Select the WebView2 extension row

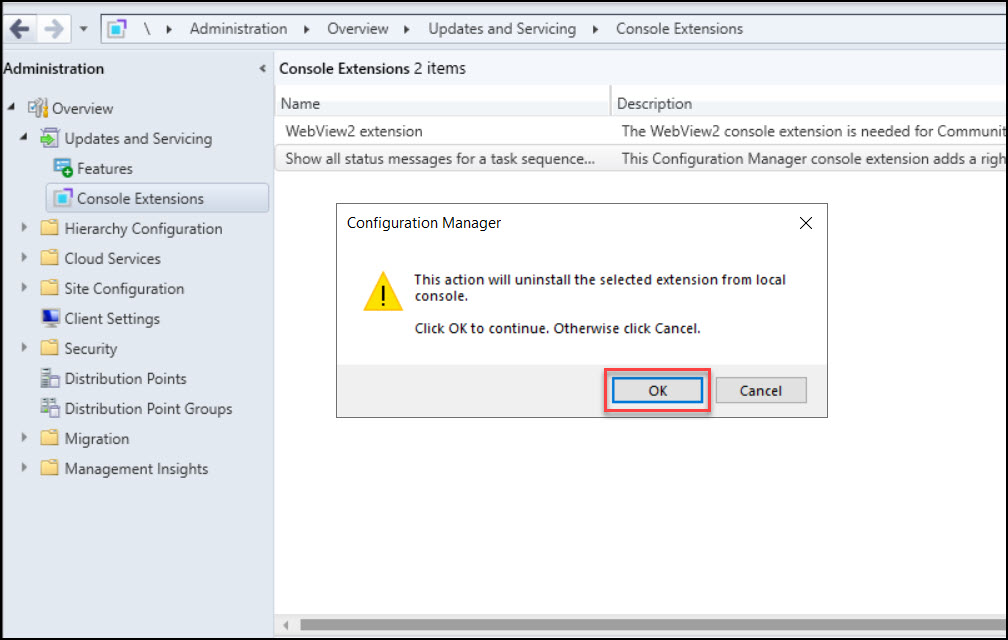pyautogui.click(x=640, y=131)
